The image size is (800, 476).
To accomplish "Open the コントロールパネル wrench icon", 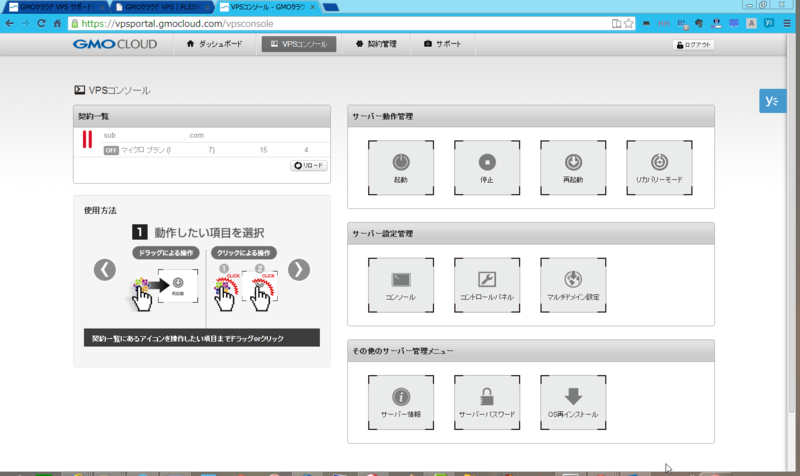I will click(487, 285).
